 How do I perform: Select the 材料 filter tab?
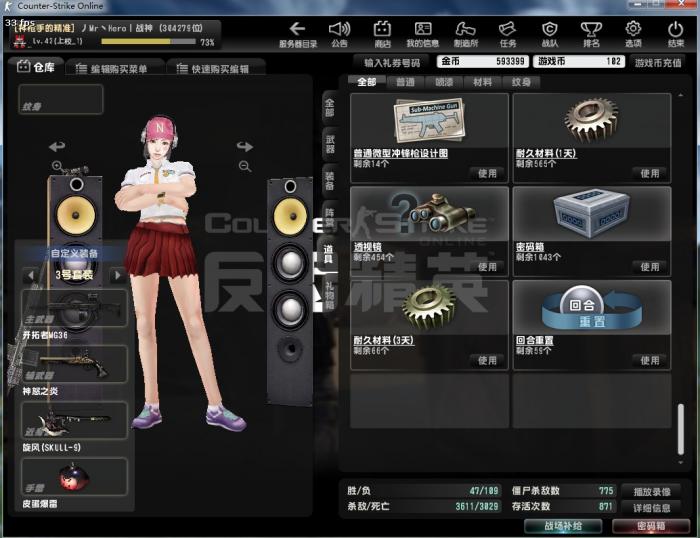click(482, 82)
